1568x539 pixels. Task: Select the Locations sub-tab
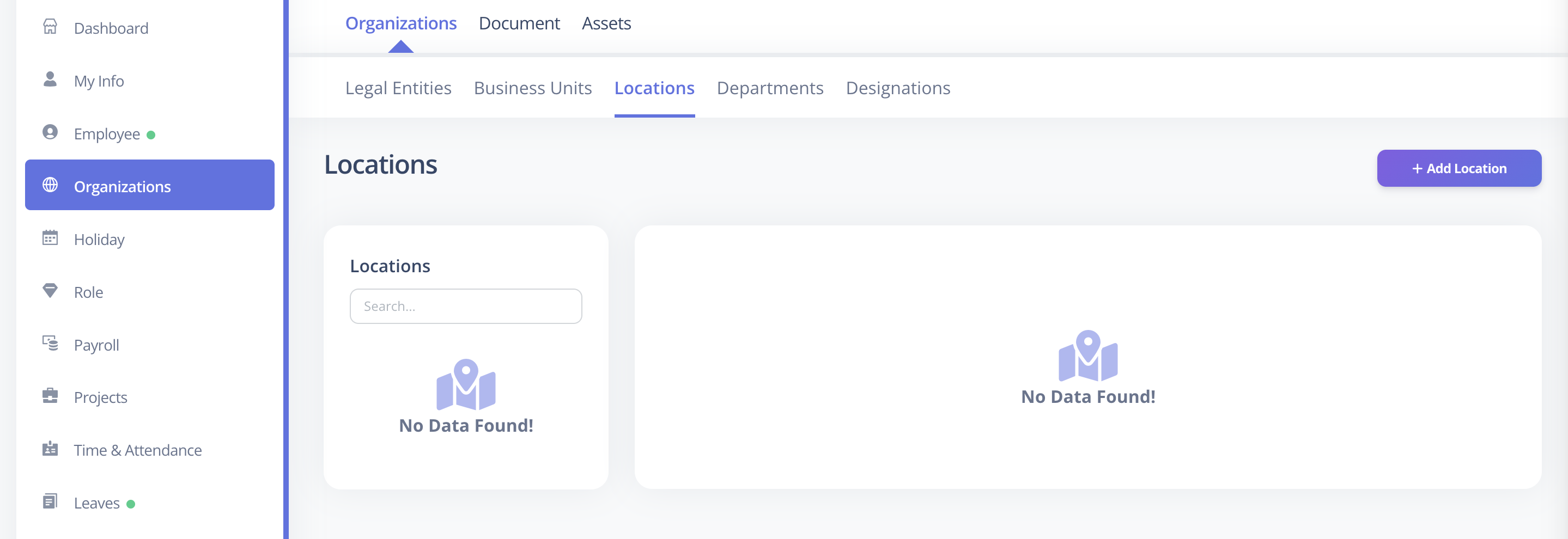click(x=654, y=88)
